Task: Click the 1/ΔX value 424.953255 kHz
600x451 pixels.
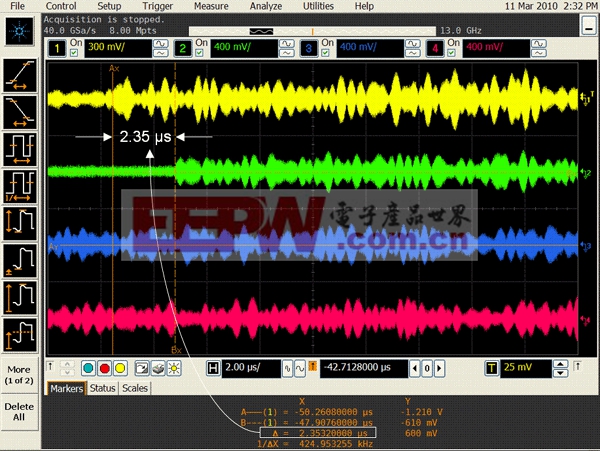Action: click(336, 444)
